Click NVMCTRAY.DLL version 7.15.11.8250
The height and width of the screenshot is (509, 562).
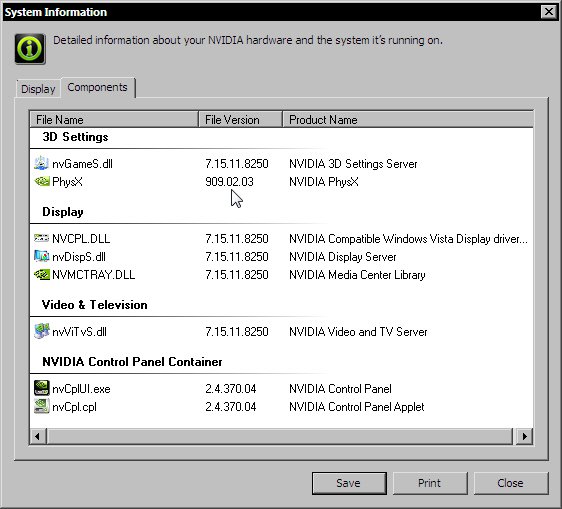(237, 275)
